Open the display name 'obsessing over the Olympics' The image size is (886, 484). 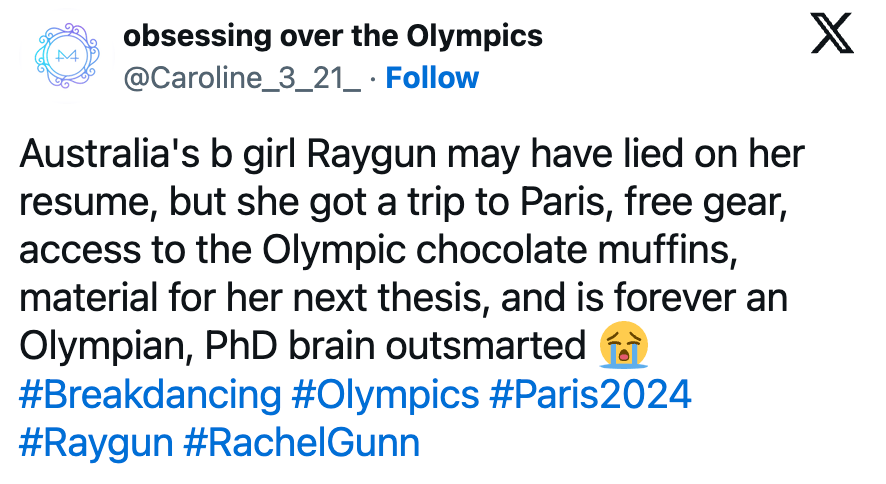[332, 37]
